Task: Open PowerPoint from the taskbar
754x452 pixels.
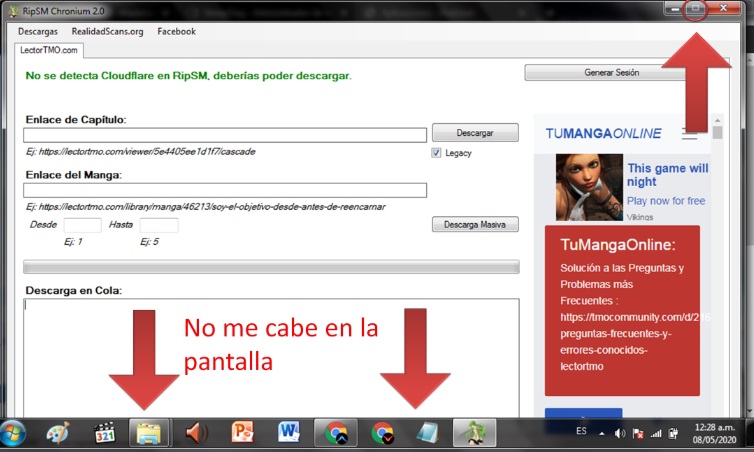Action: point(242,432)
